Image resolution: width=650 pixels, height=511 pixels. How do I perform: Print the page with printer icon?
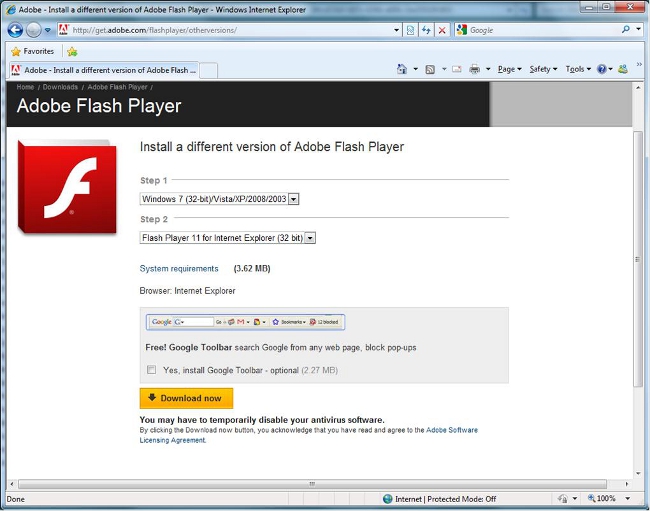click(475, 69)
